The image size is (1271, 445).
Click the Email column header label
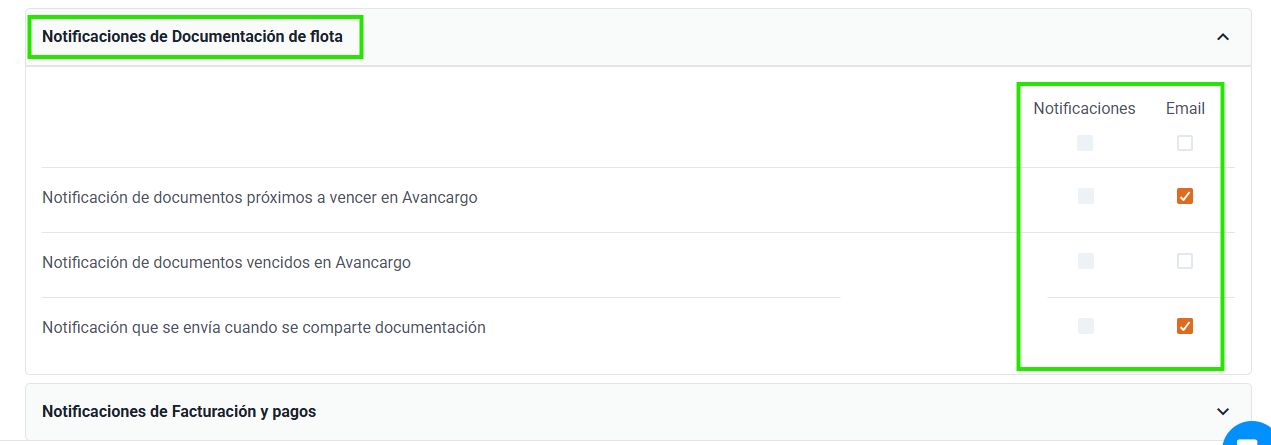coord(1185,108)
